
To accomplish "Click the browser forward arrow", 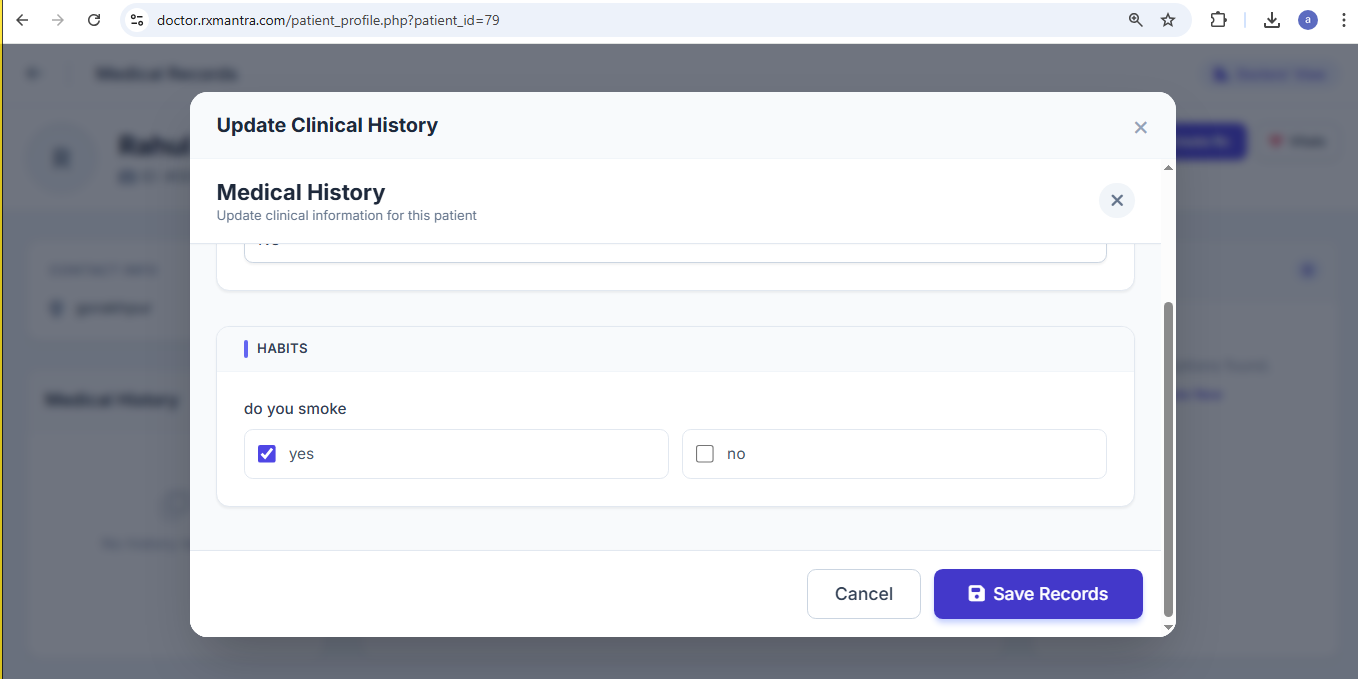I will click(x=57, y=20).
